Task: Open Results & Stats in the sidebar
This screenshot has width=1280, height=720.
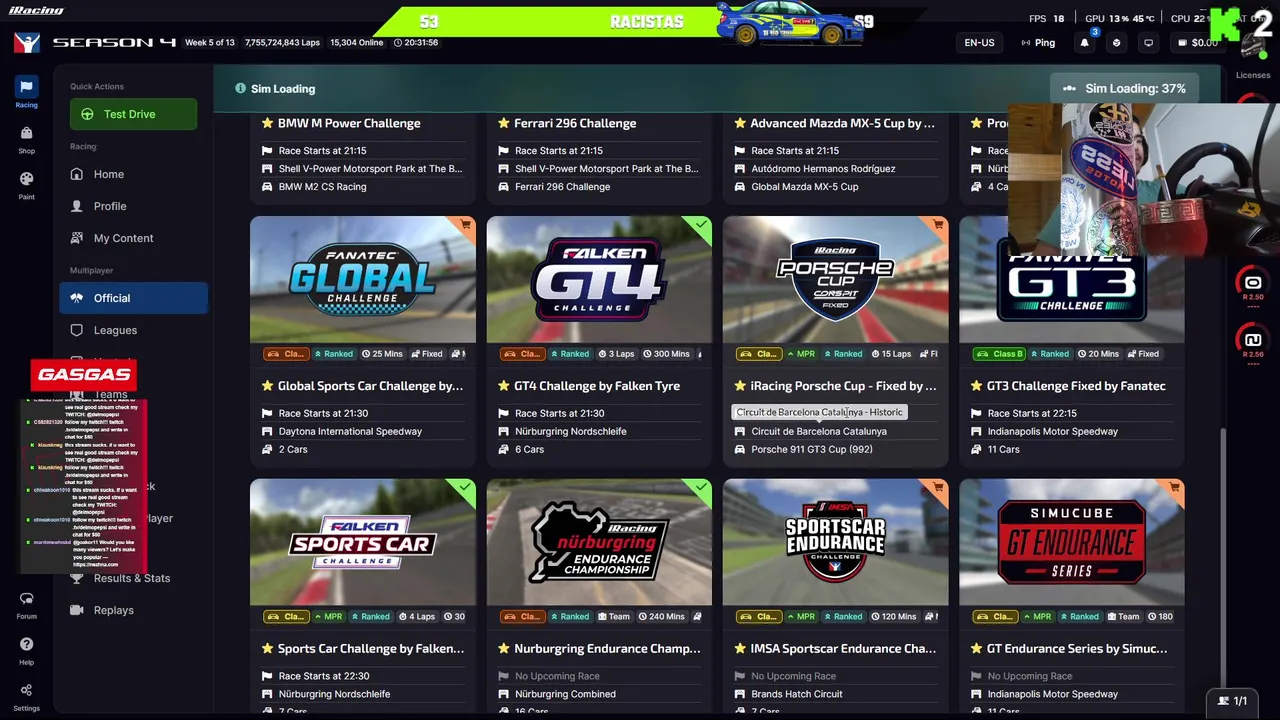Action: [132, 578]
